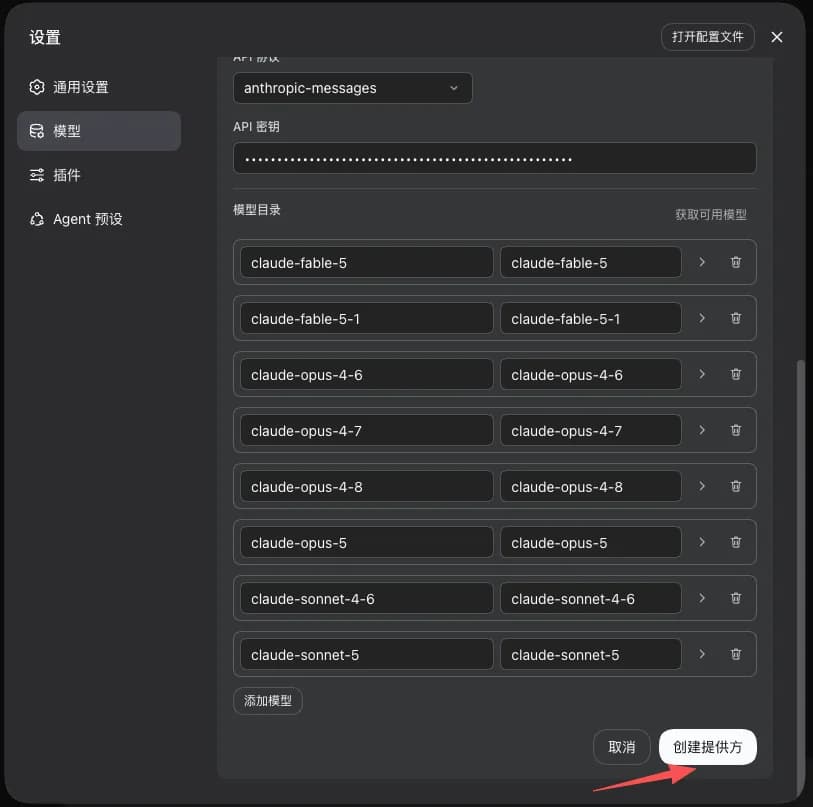Viewport: 813px width, 807px height.
Task: Delete the claude-opus-4-6 model row
Action: point(735,374)
